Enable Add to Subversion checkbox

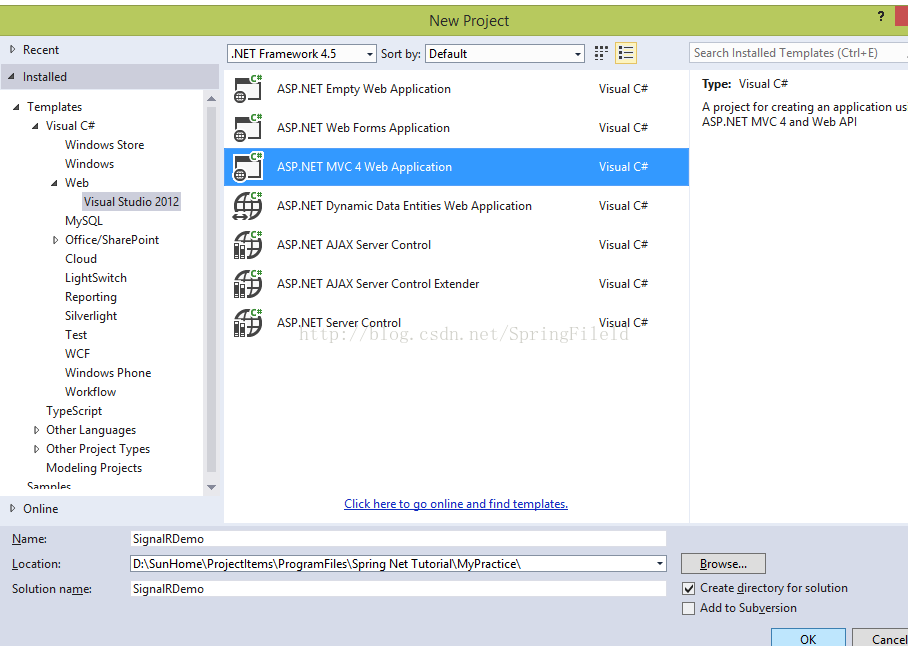point(689,608)
